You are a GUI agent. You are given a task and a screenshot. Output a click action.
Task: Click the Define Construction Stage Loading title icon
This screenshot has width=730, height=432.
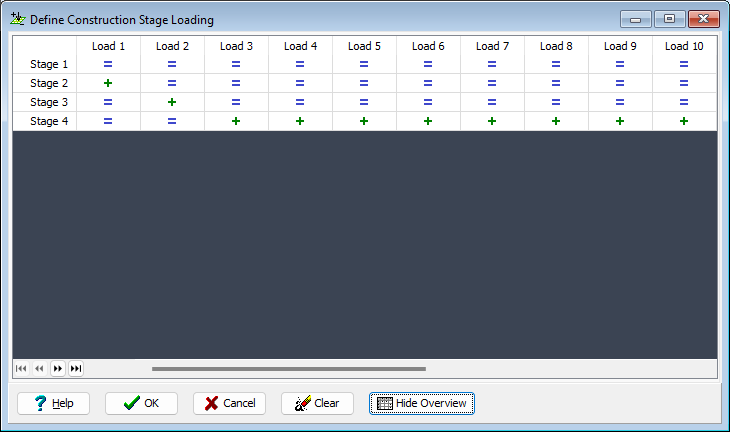click(x=18, y=19)
